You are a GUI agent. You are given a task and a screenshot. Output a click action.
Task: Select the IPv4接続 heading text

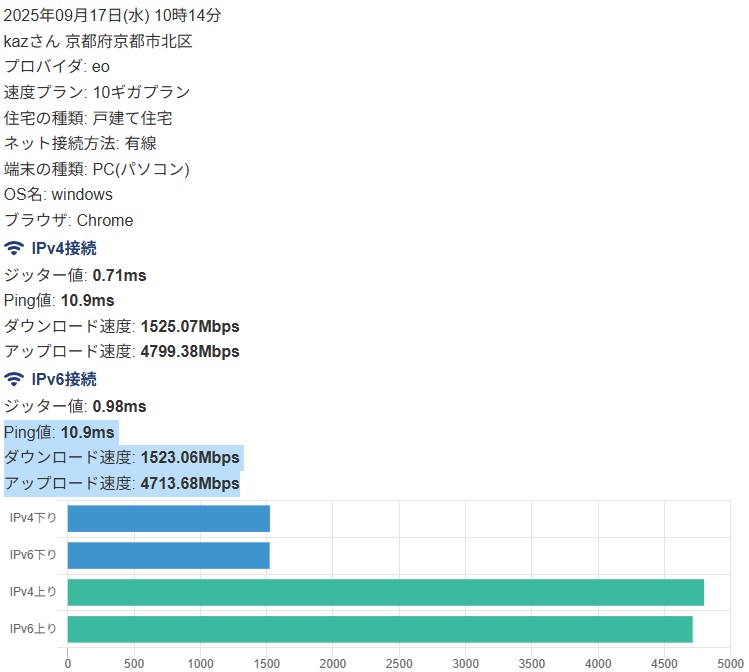coord(64,249)
